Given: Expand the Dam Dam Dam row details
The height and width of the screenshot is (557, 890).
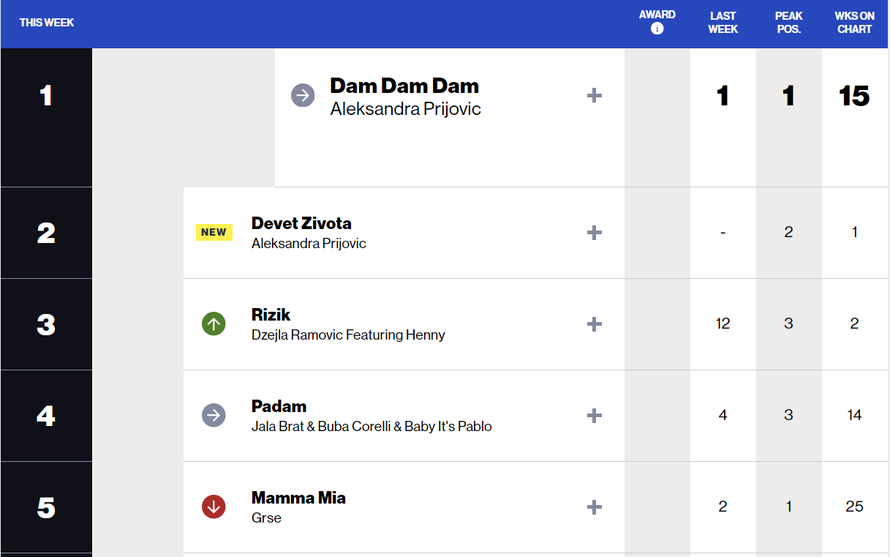Looking at the screenshot, I should (x=594, y=95).
